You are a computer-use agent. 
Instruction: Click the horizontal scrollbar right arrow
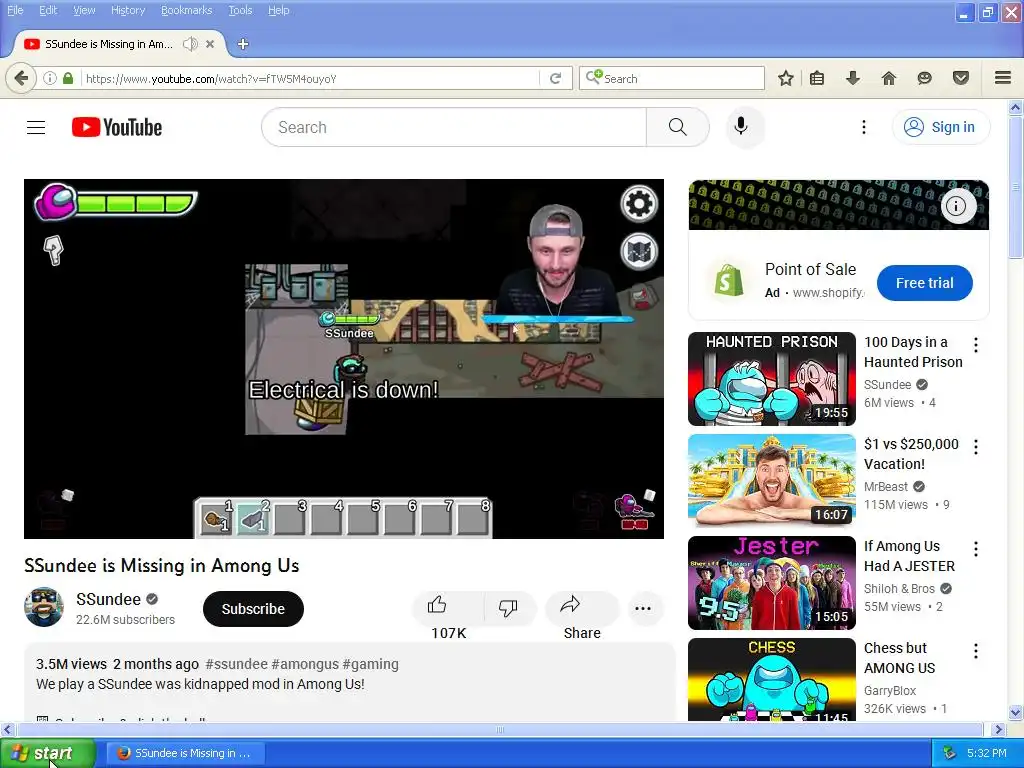tap(998, 729)
